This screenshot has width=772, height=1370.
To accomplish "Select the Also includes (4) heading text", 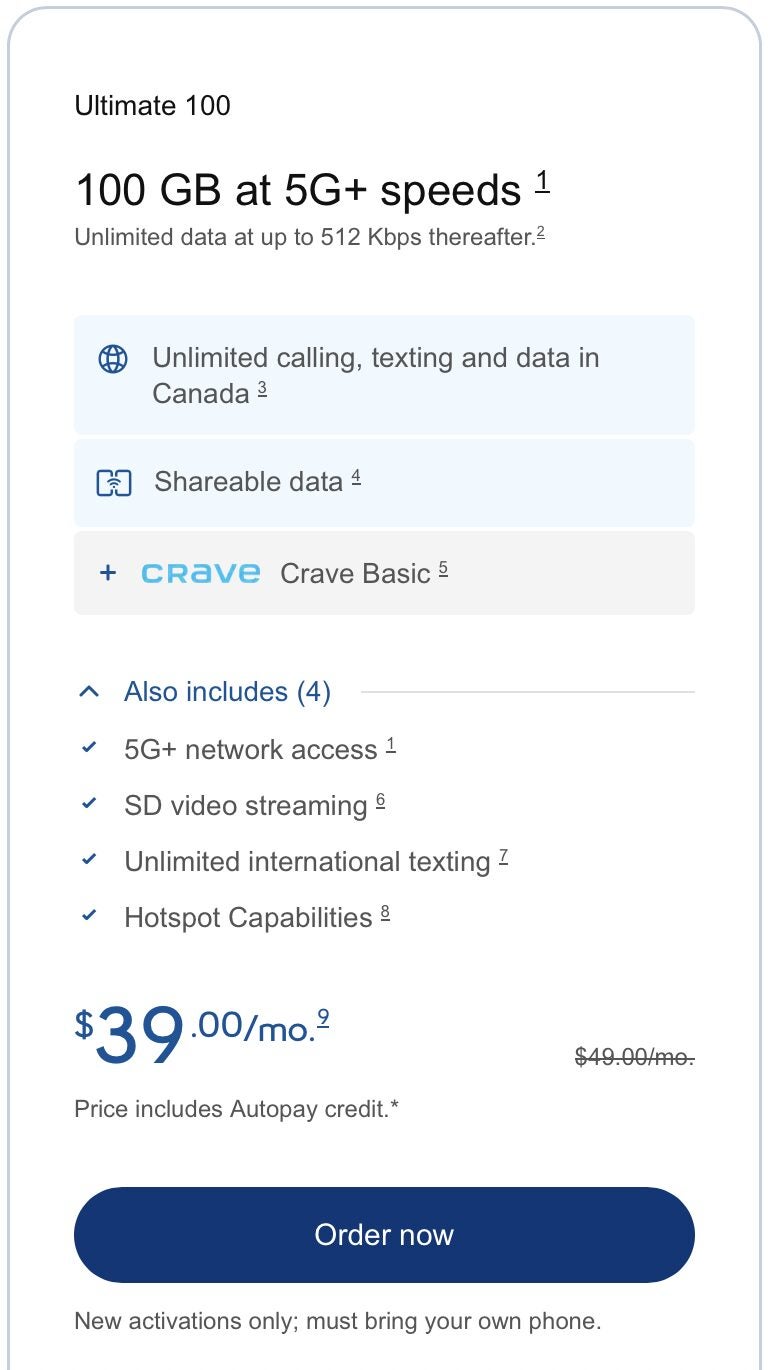I will pos(226,691).
